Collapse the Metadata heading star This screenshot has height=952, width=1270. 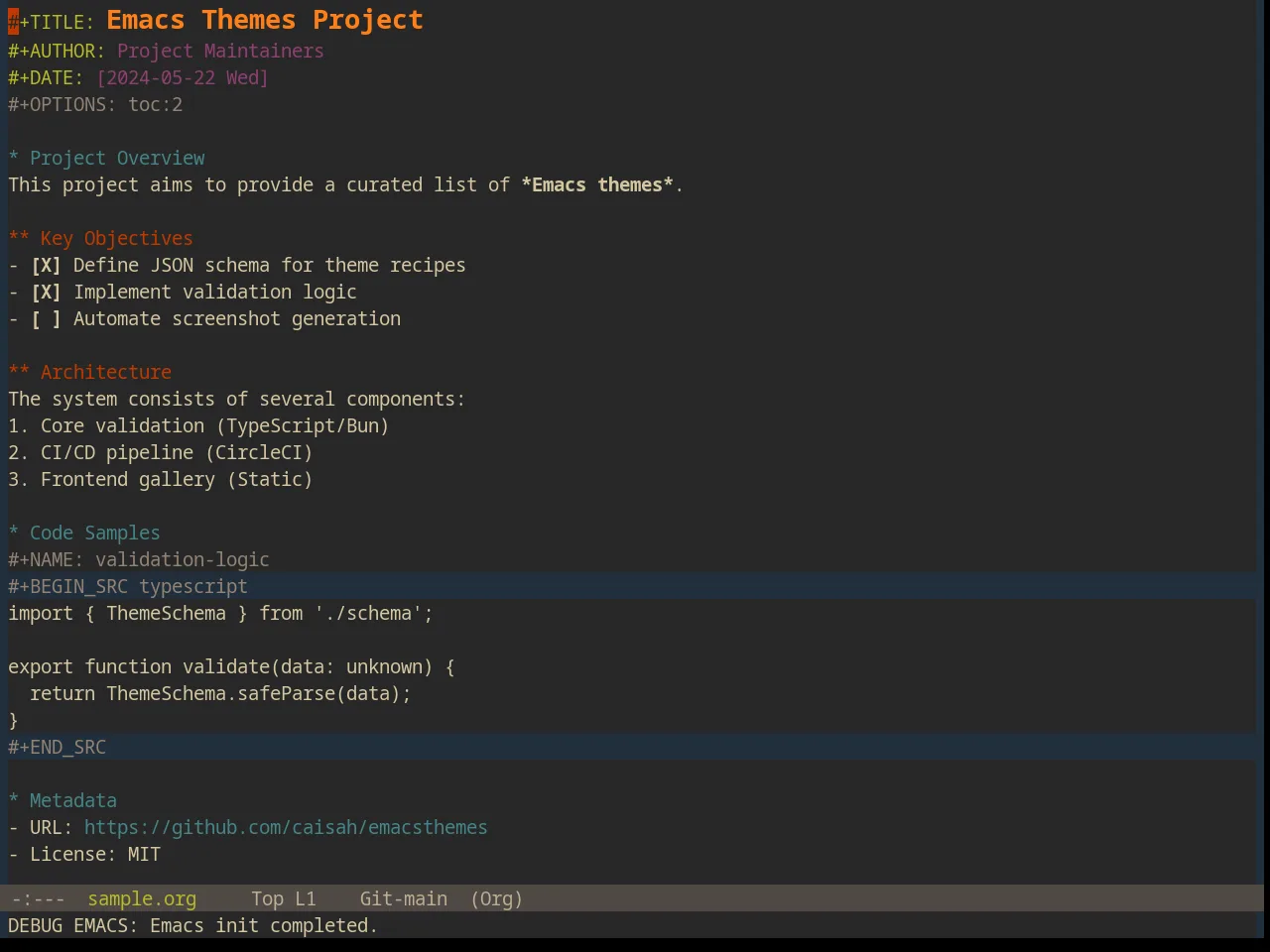(14, 801)
